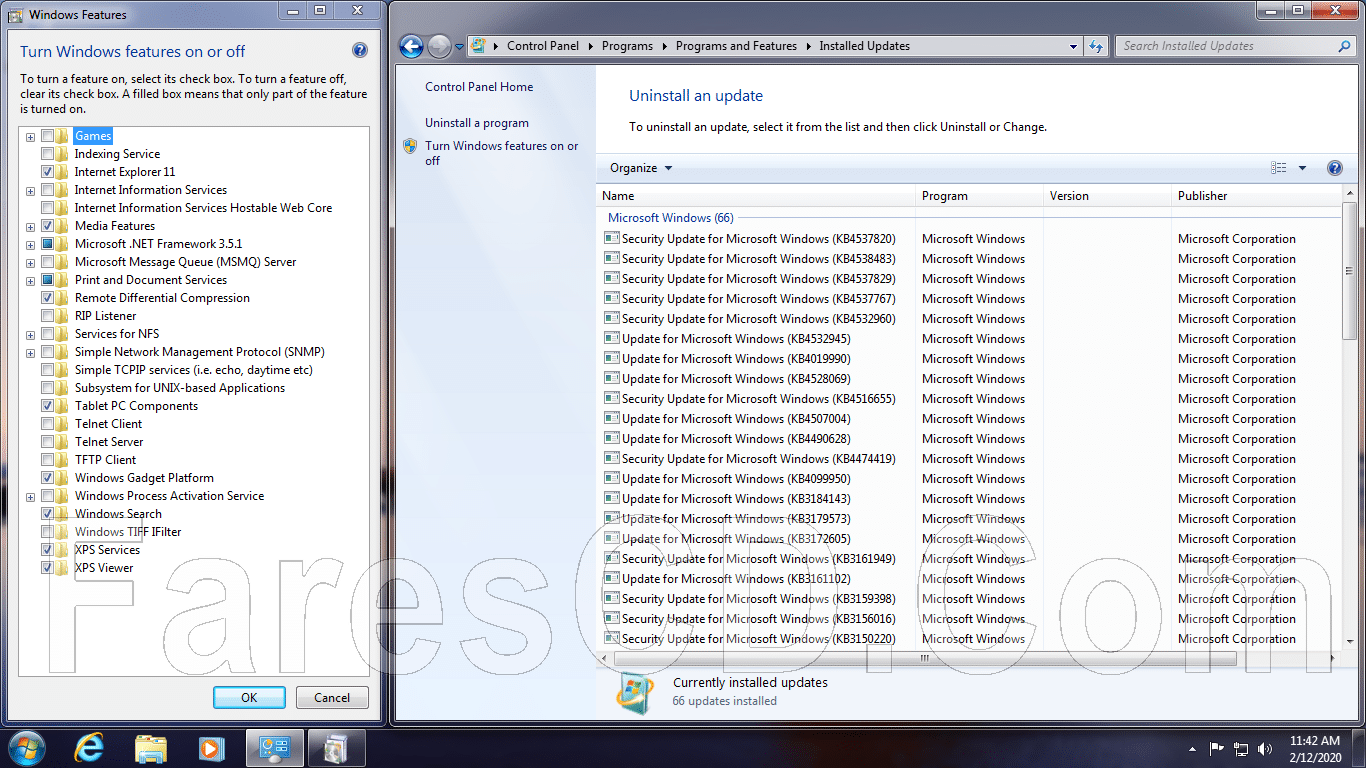This screenshot has height=768, width=1366.
Task: Click the Back arrow in Installed Updates window
Action: (411, 46)
